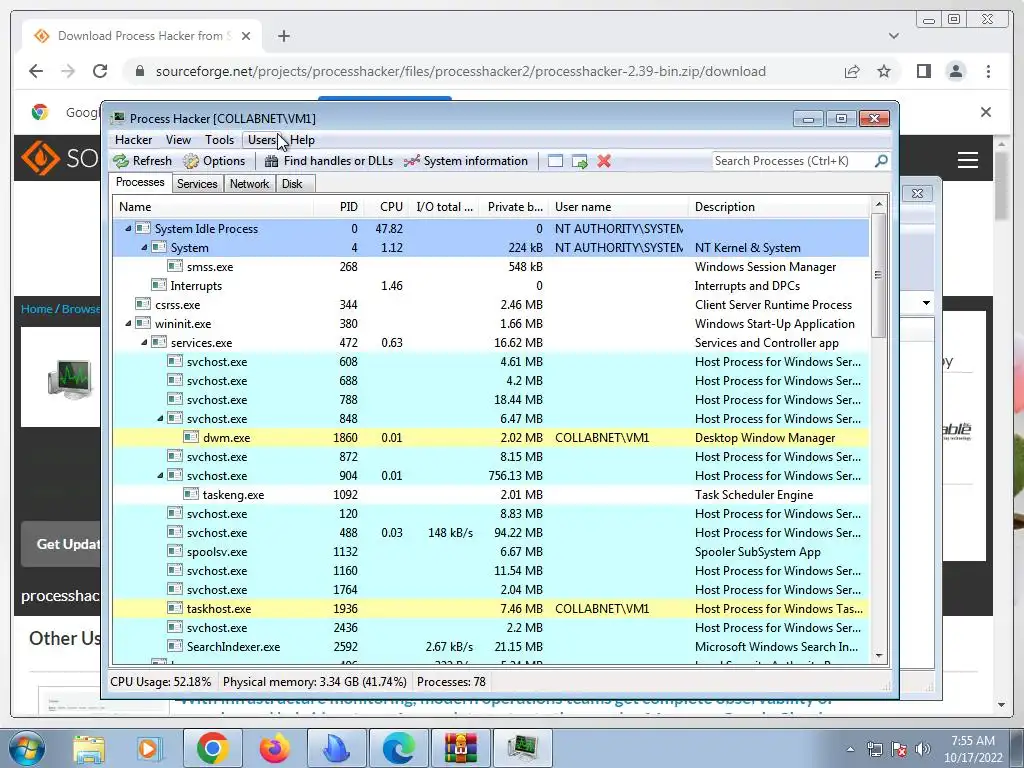
Task: Open the SourceForge hamburger menu
Action: click(967, 160)
